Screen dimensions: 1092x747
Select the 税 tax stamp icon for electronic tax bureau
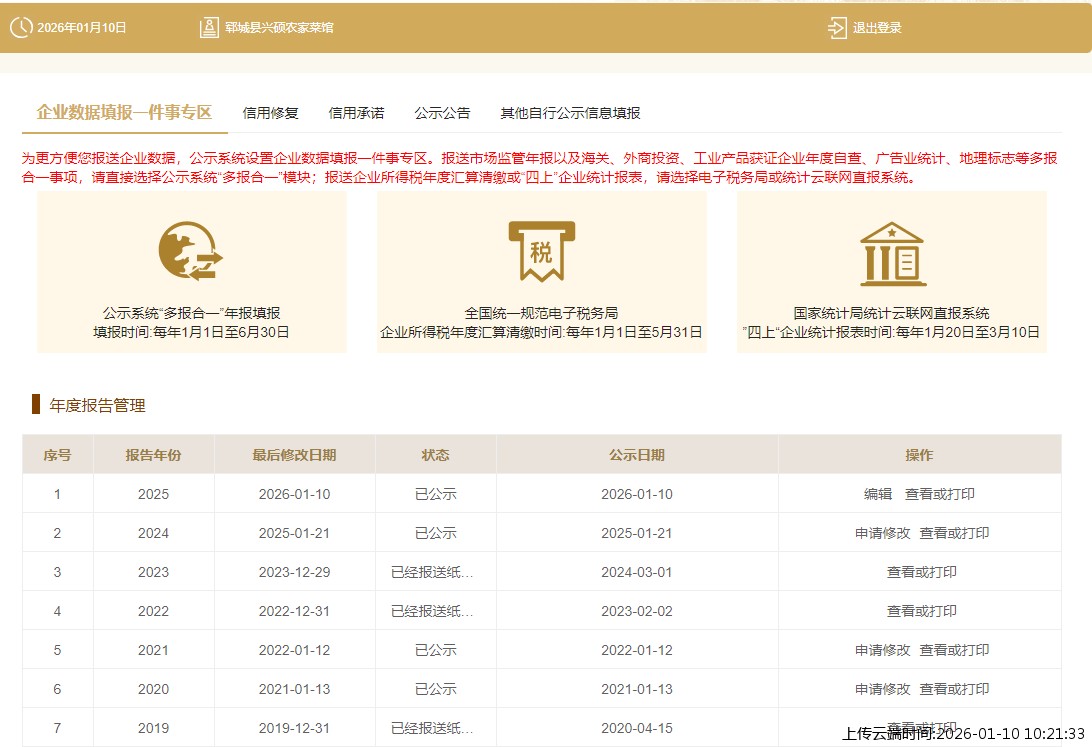[541, 248]
